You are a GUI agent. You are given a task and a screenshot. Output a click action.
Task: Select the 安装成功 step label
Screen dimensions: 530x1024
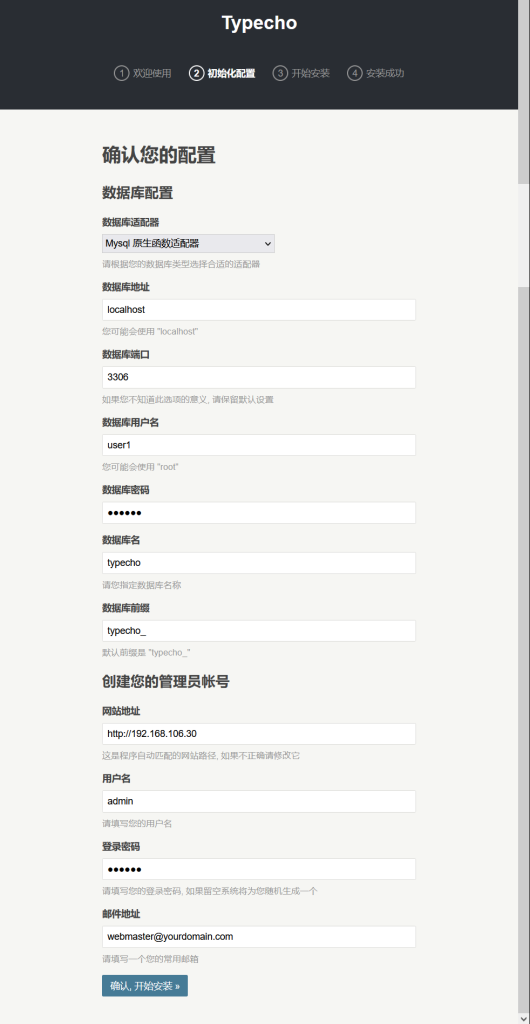[385, 73]
